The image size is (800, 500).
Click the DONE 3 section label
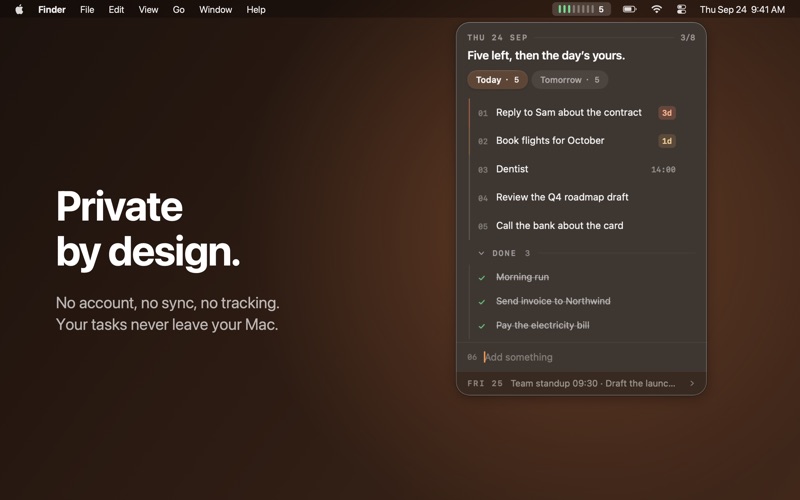[x=511, y=253]
